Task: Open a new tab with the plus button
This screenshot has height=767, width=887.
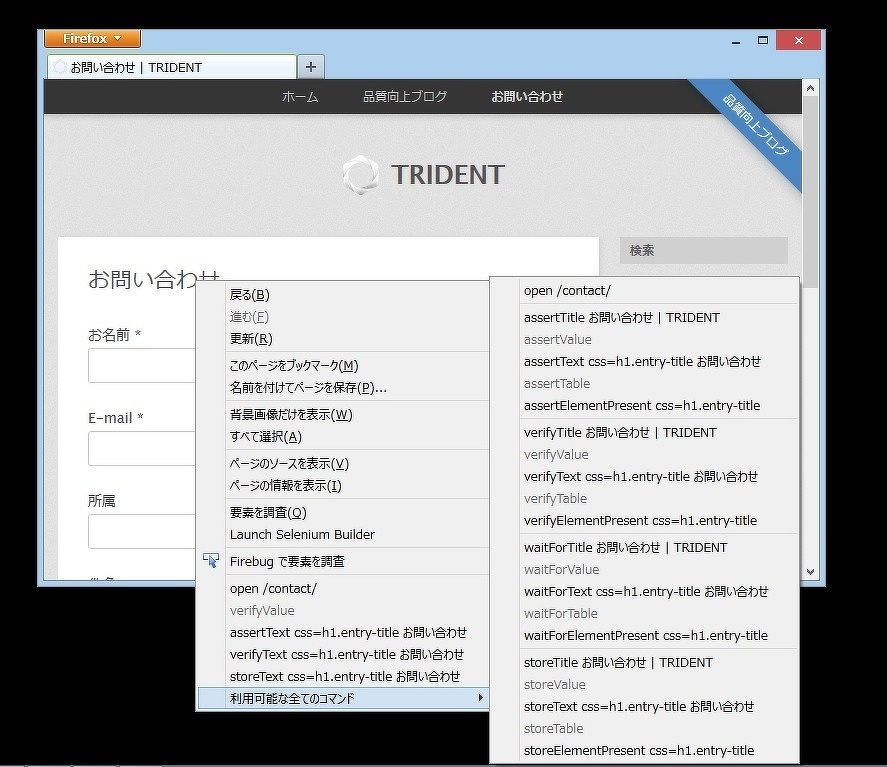Action: coord(310,66)
